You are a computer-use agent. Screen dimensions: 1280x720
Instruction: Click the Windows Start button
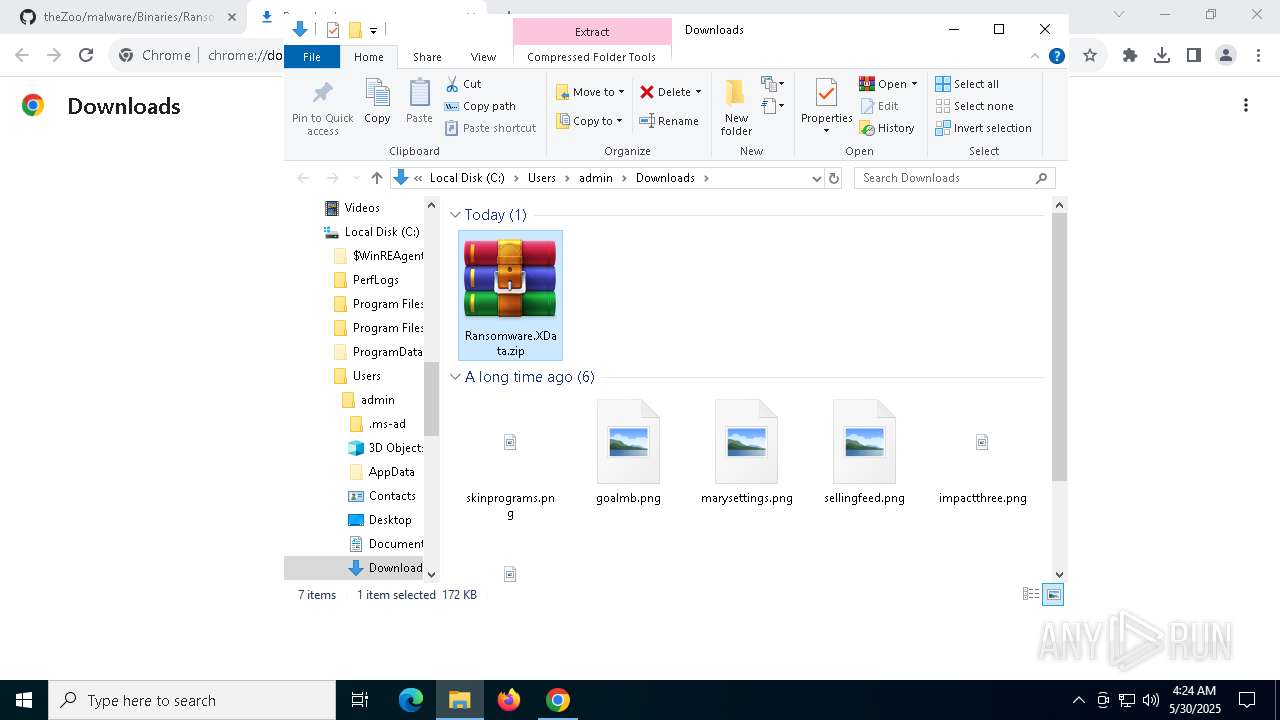(x=24, y=700)
